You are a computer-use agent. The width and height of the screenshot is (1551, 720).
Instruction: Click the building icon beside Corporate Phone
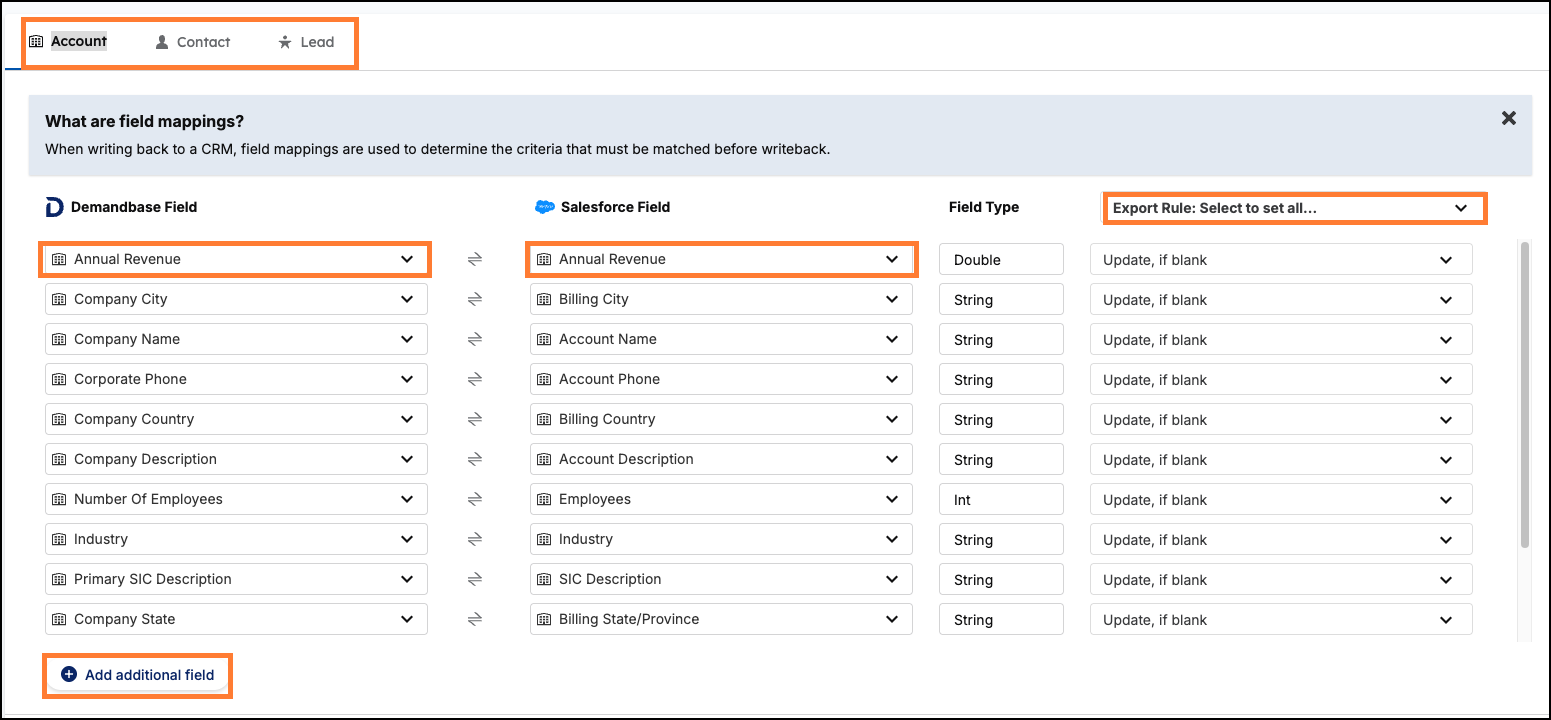coord(59,379)
